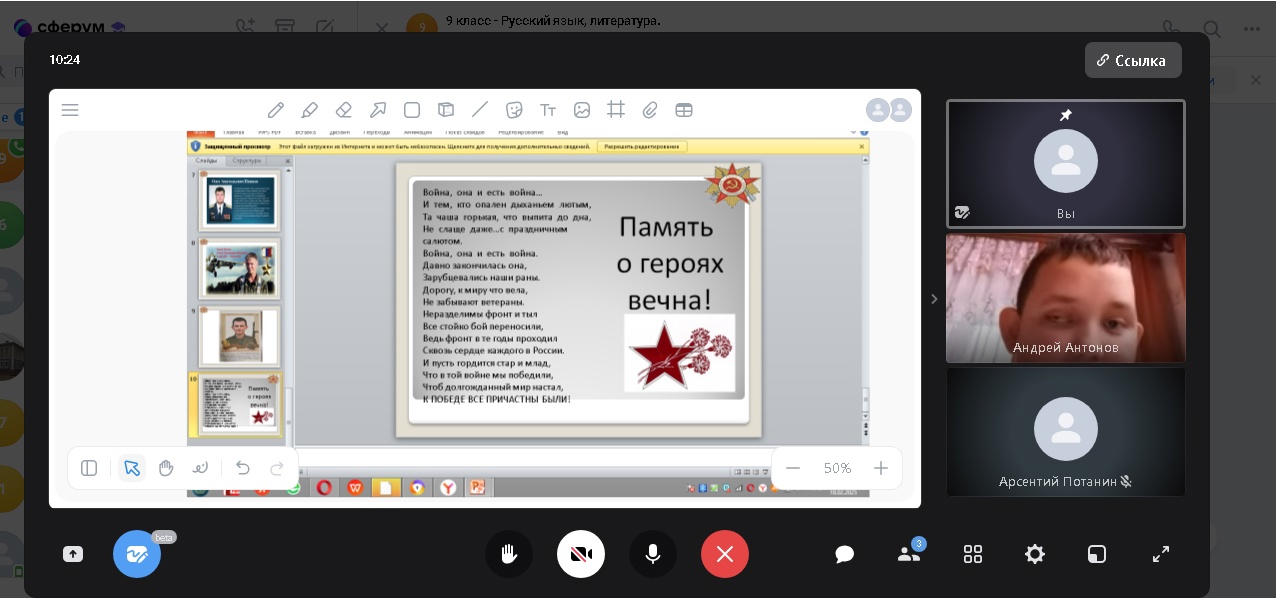Start screen sharing in the call

click(x=73, y=554)
